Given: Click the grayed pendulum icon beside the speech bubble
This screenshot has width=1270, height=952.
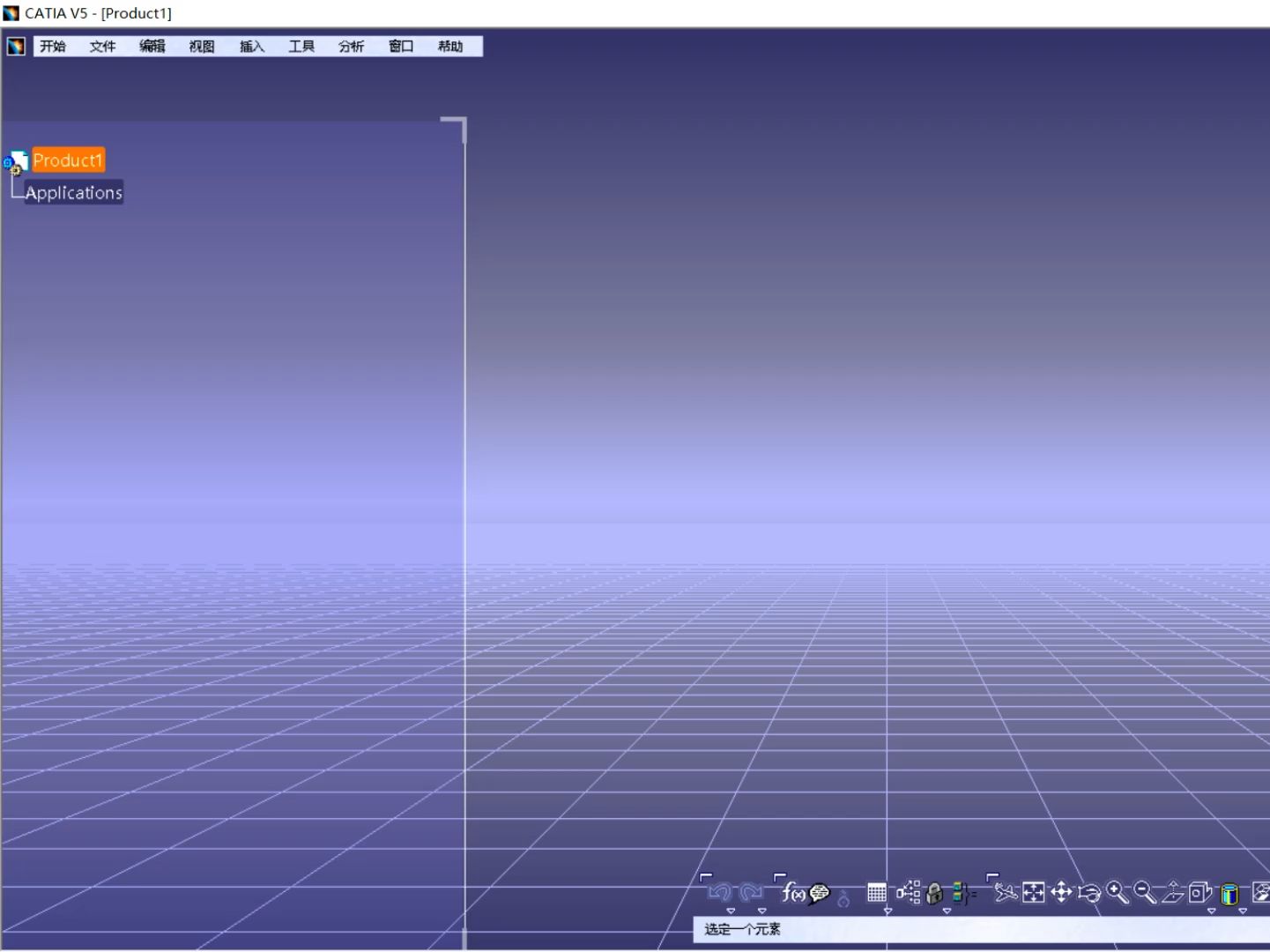Looking at the screenshot, I should (843, 897).
